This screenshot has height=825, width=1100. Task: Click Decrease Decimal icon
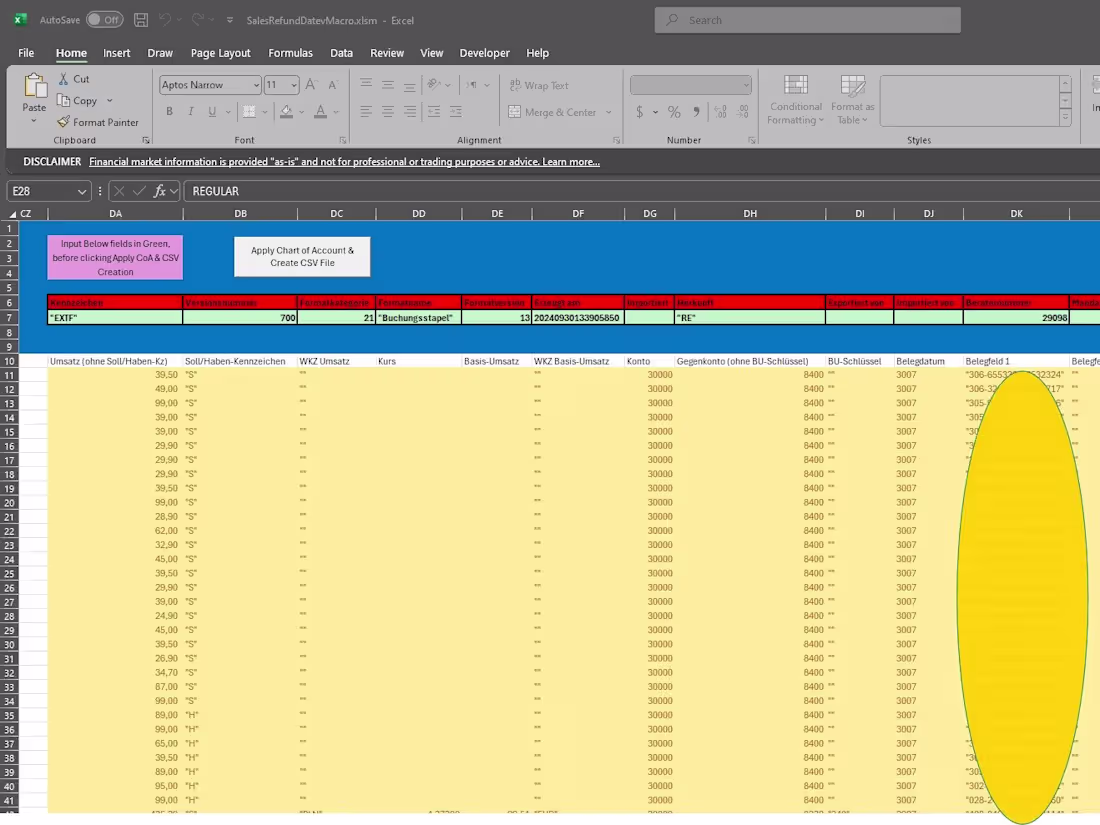pyautogui.click(x=743, y=112)
